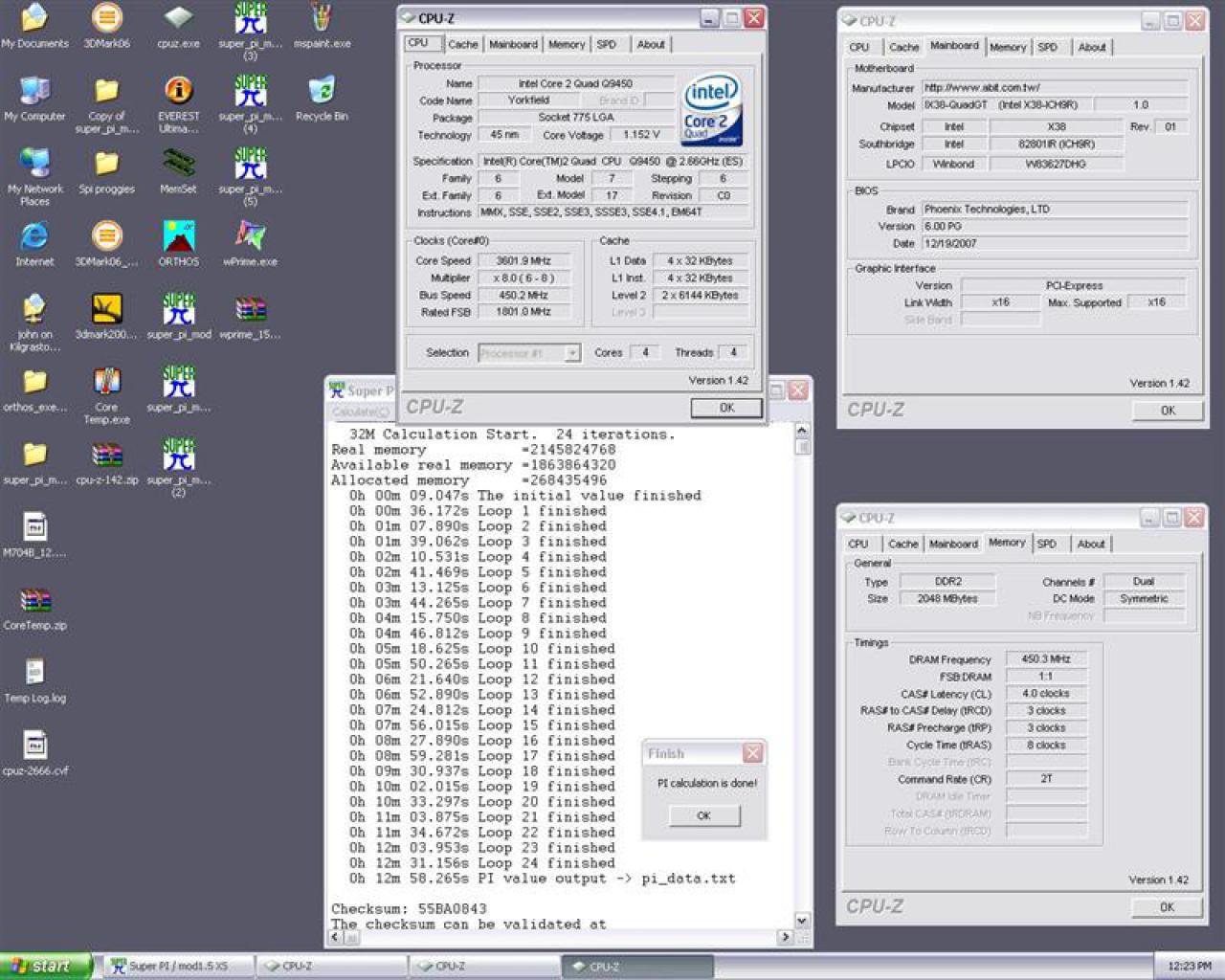This screenshot has height=980, width=1225.
Task: Select the MemSet desktop icon
Action: coord(178,171)
